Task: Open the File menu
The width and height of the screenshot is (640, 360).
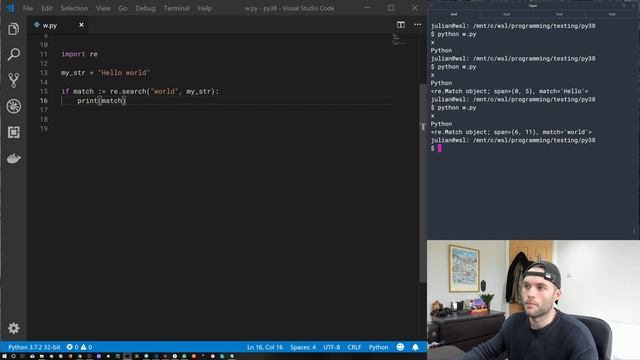Action: point(28,8)
